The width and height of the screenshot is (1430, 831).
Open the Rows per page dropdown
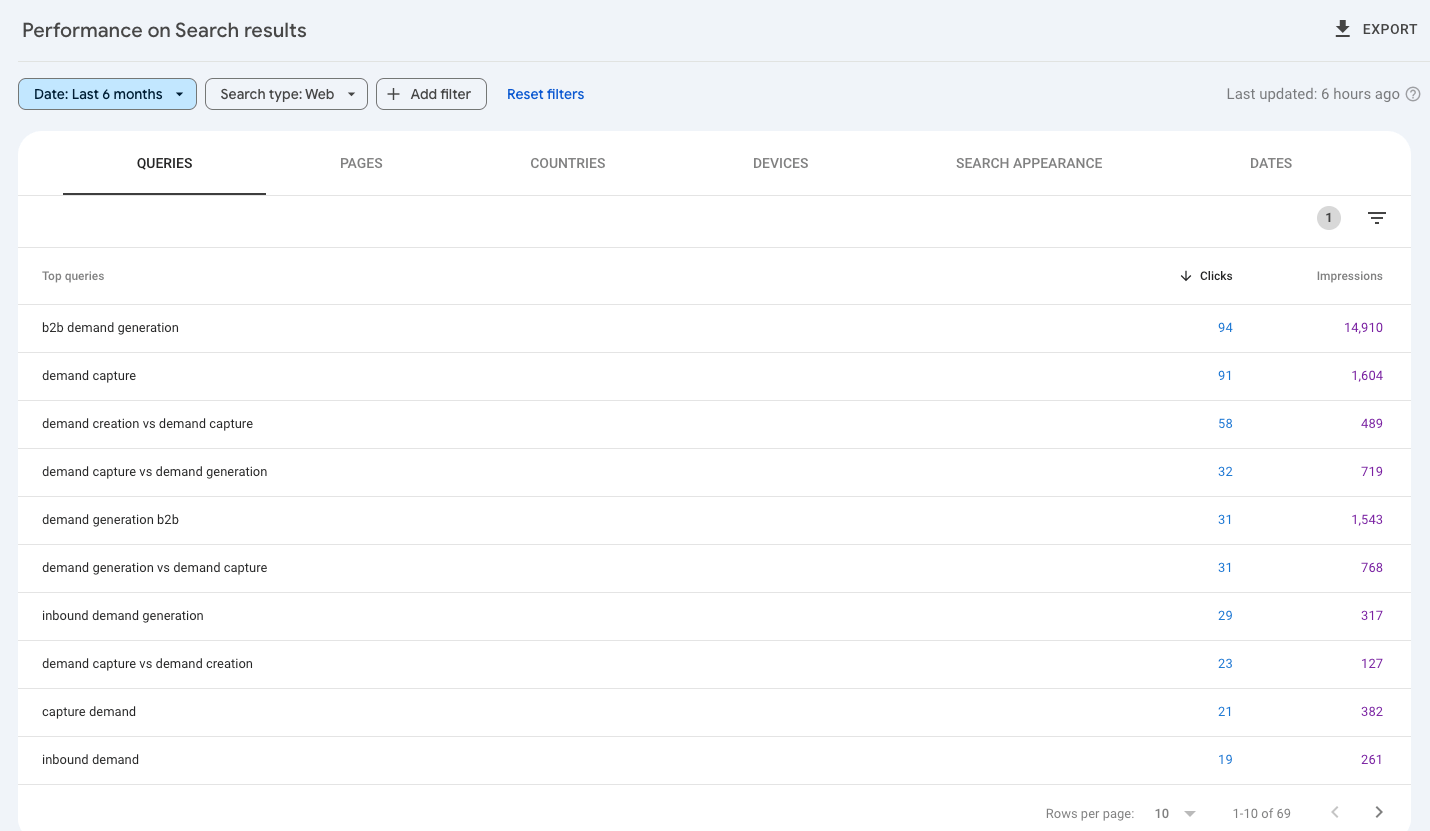point(1175,813)
